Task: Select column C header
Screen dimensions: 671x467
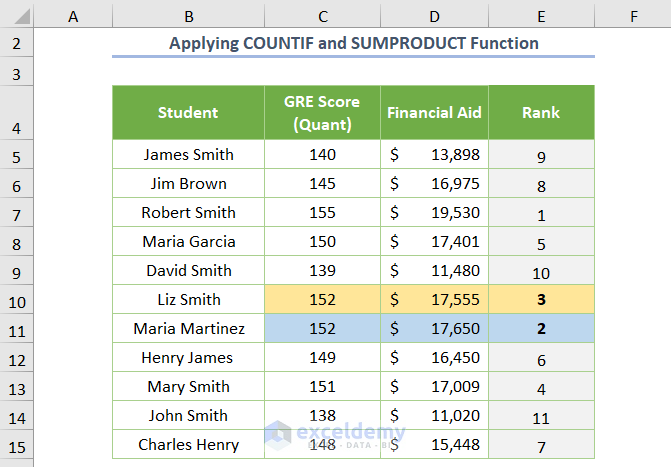Action: point(322,15)
